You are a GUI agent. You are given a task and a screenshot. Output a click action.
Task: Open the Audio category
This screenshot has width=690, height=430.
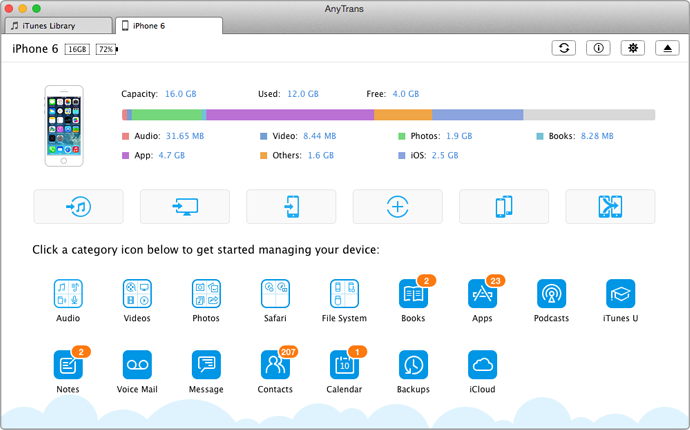(x=68, y=294)
